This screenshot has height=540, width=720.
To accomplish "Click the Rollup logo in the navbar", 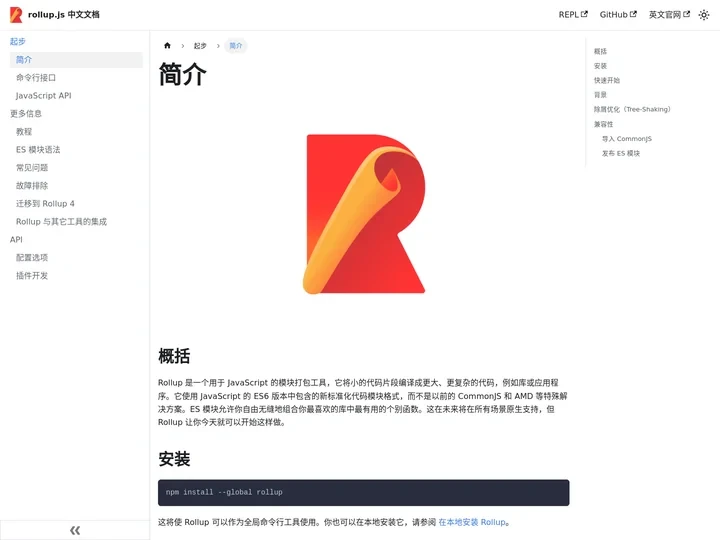I will (16, 15).
